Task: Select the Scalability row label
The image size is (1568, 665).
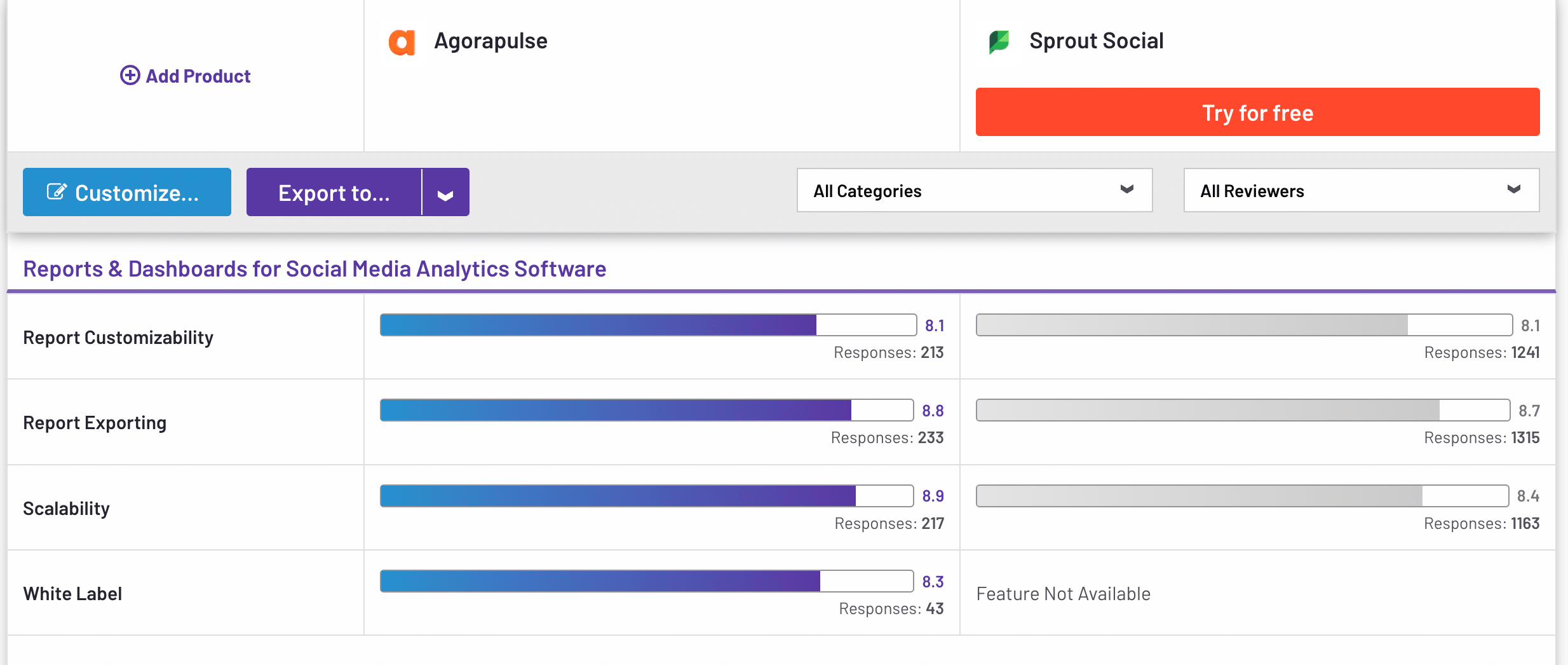Action: 66,509
